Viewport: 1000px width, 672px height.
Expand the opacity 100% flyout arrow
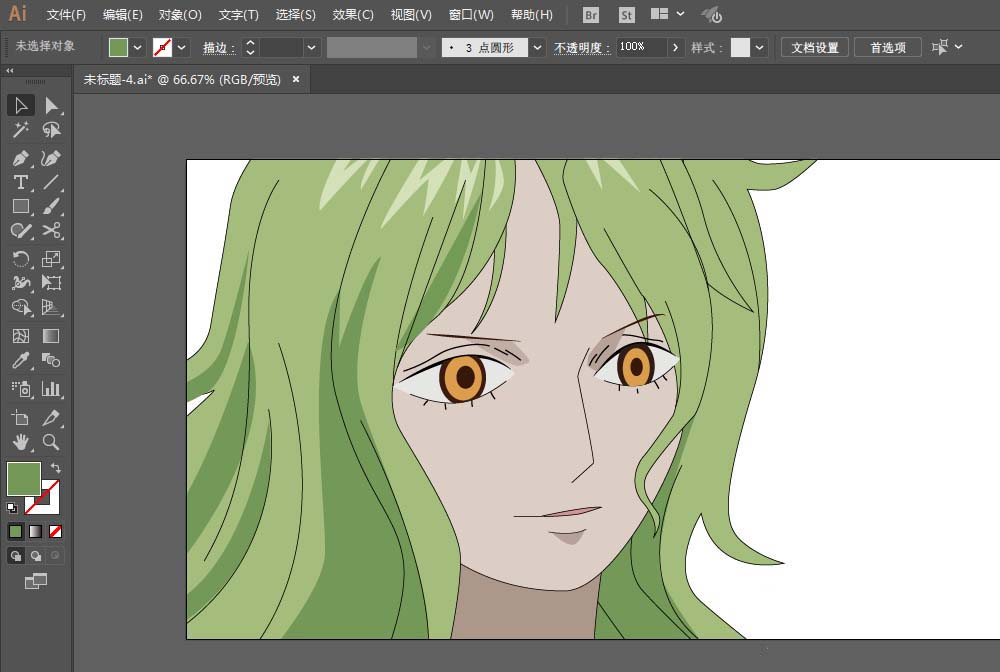tap(676, 47)
